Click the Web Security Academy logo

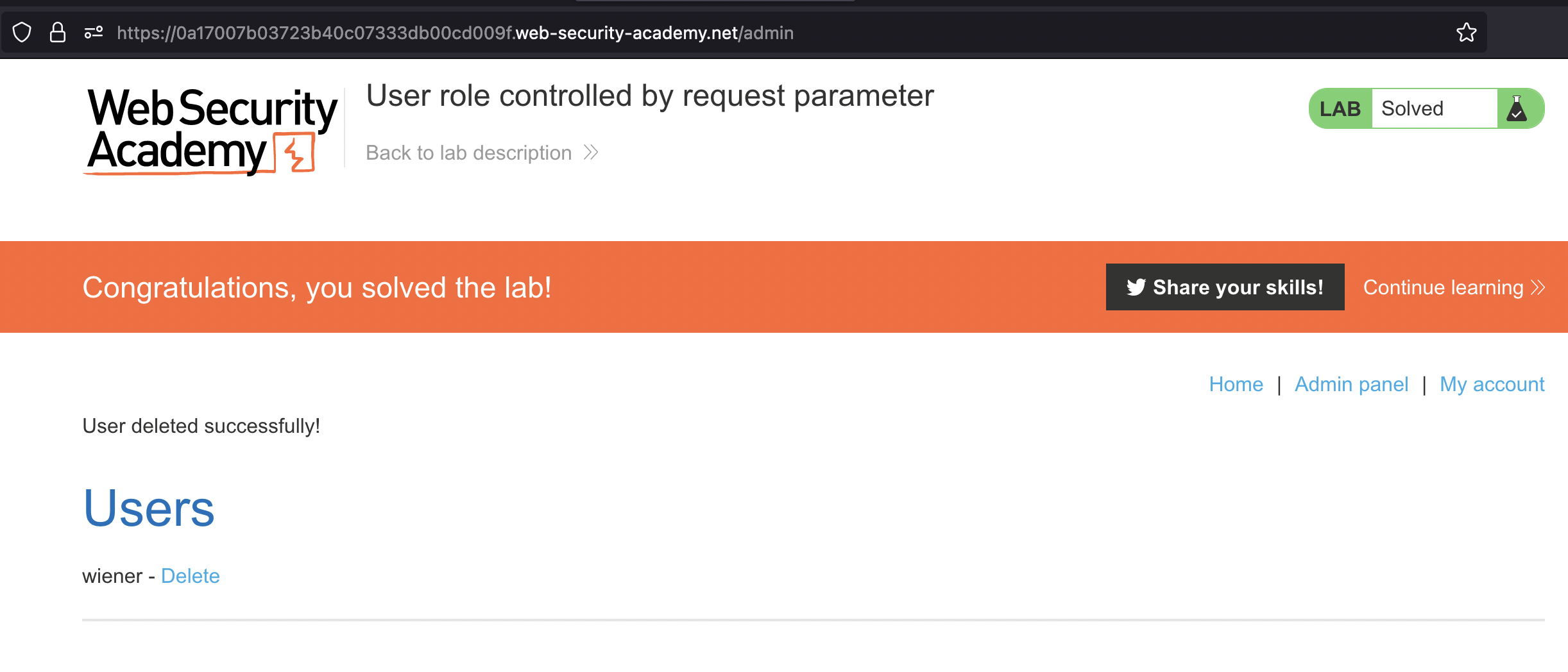[212, 131]
